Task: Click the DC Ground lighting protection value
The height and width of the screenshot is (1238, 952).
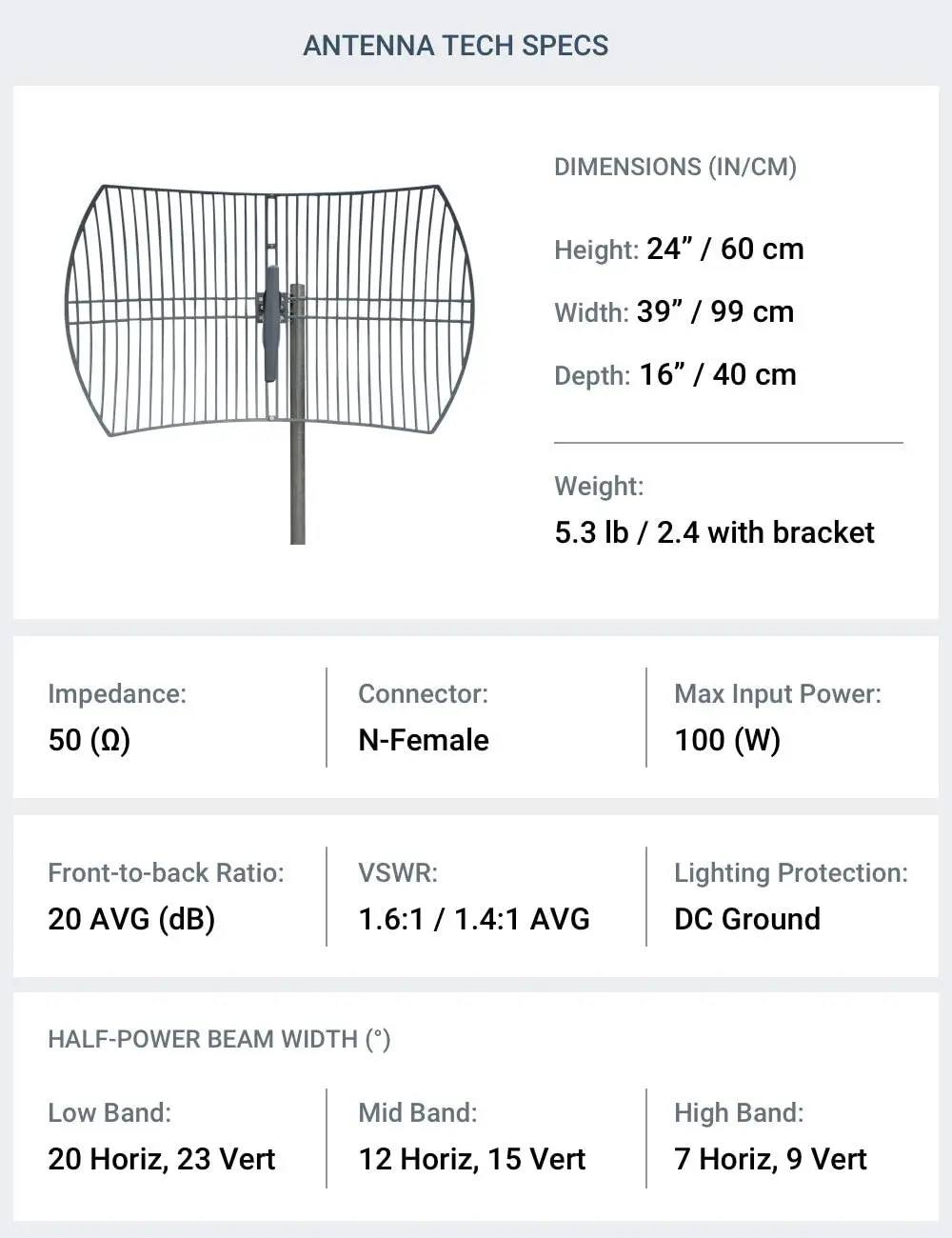Action: pyautogui.click(x=747, y=919)
